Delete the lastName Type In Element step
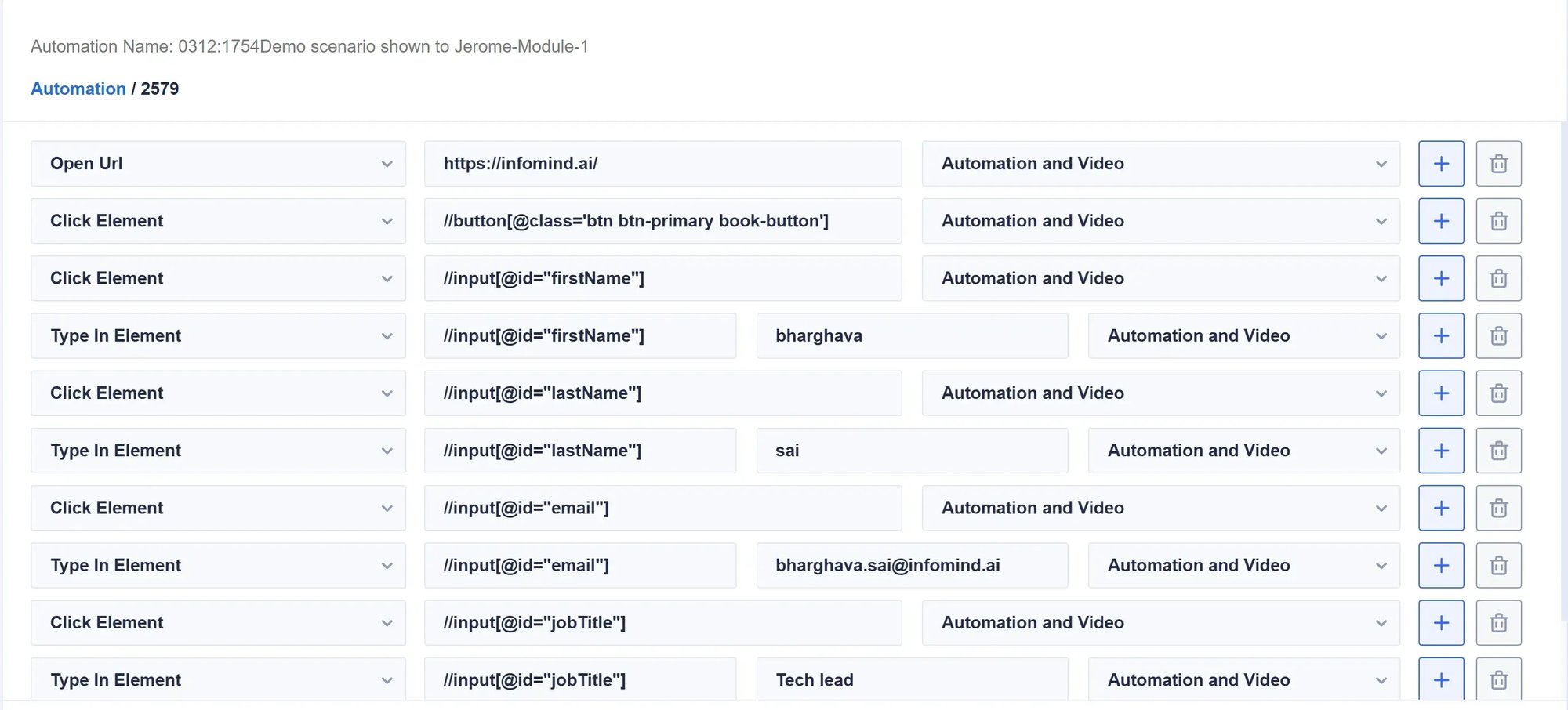The image size is (1568, 710). tap(1498, 451)
